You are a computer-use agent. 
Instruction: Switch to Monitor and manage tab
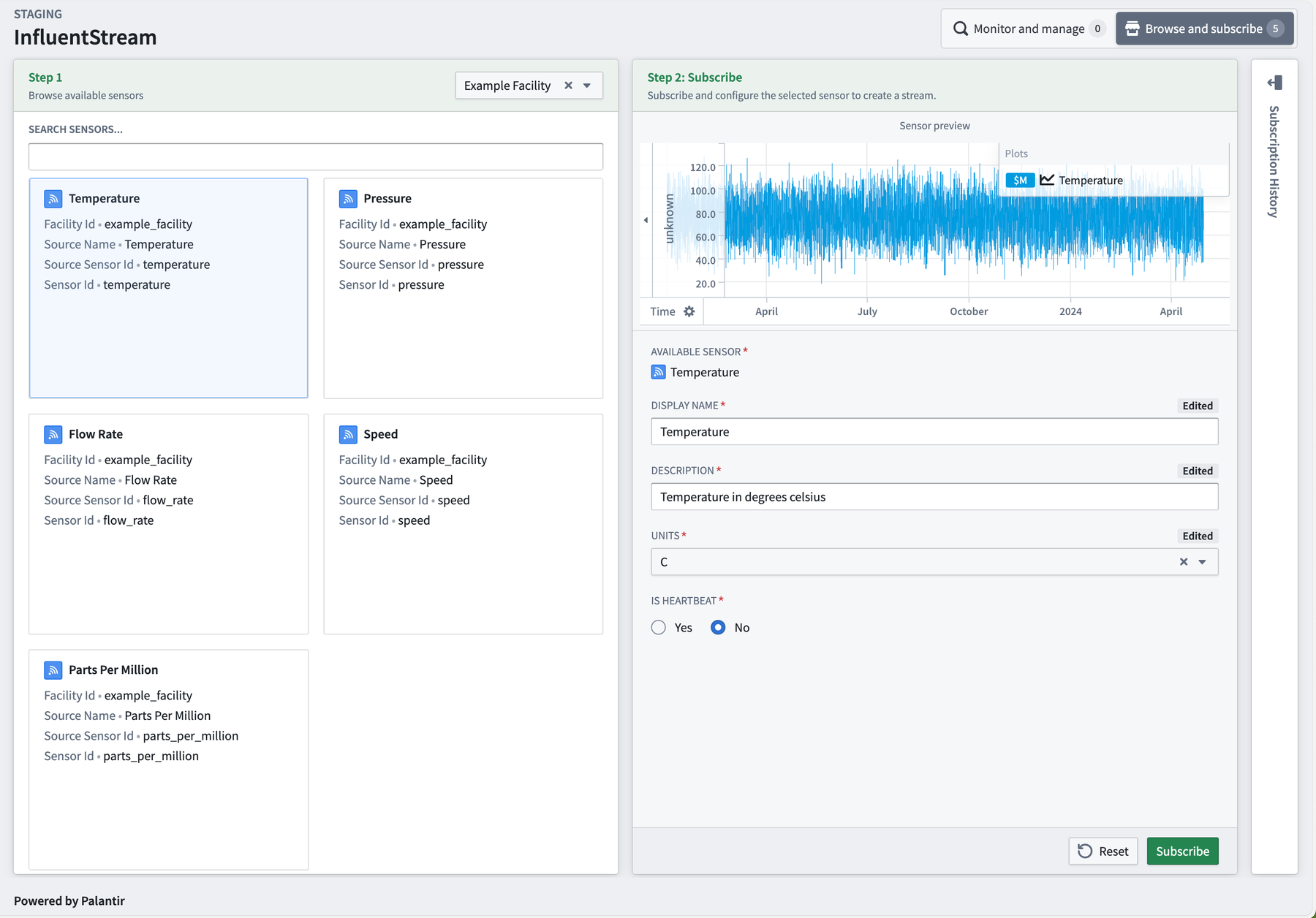click(1028, 29)
